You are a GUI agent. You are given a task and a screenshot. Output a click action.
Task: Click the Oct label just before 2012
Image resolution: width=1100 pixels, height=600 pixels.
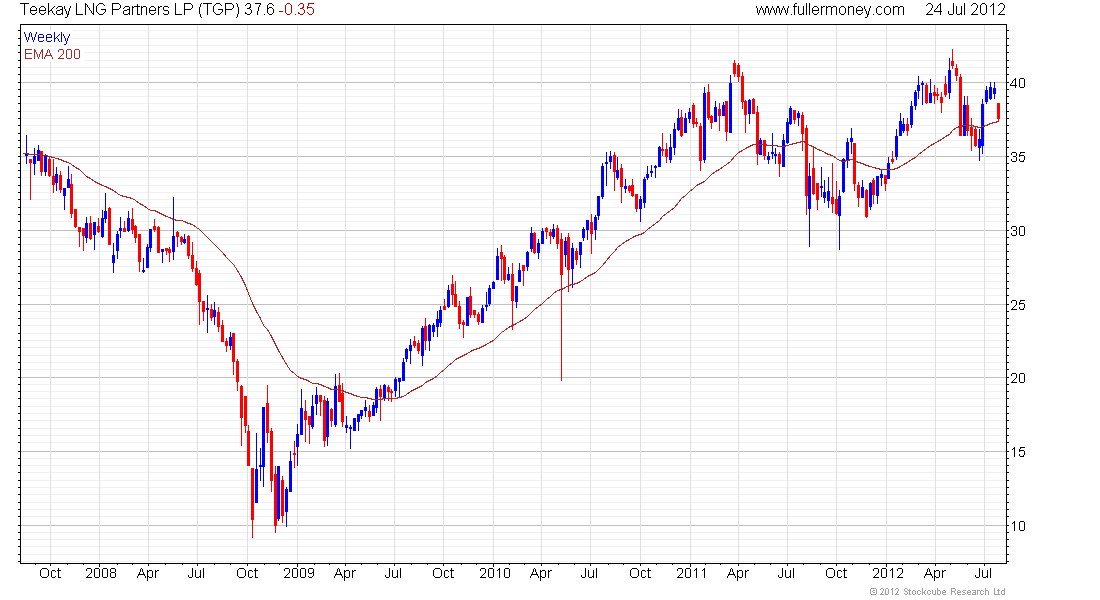(836, 573)
